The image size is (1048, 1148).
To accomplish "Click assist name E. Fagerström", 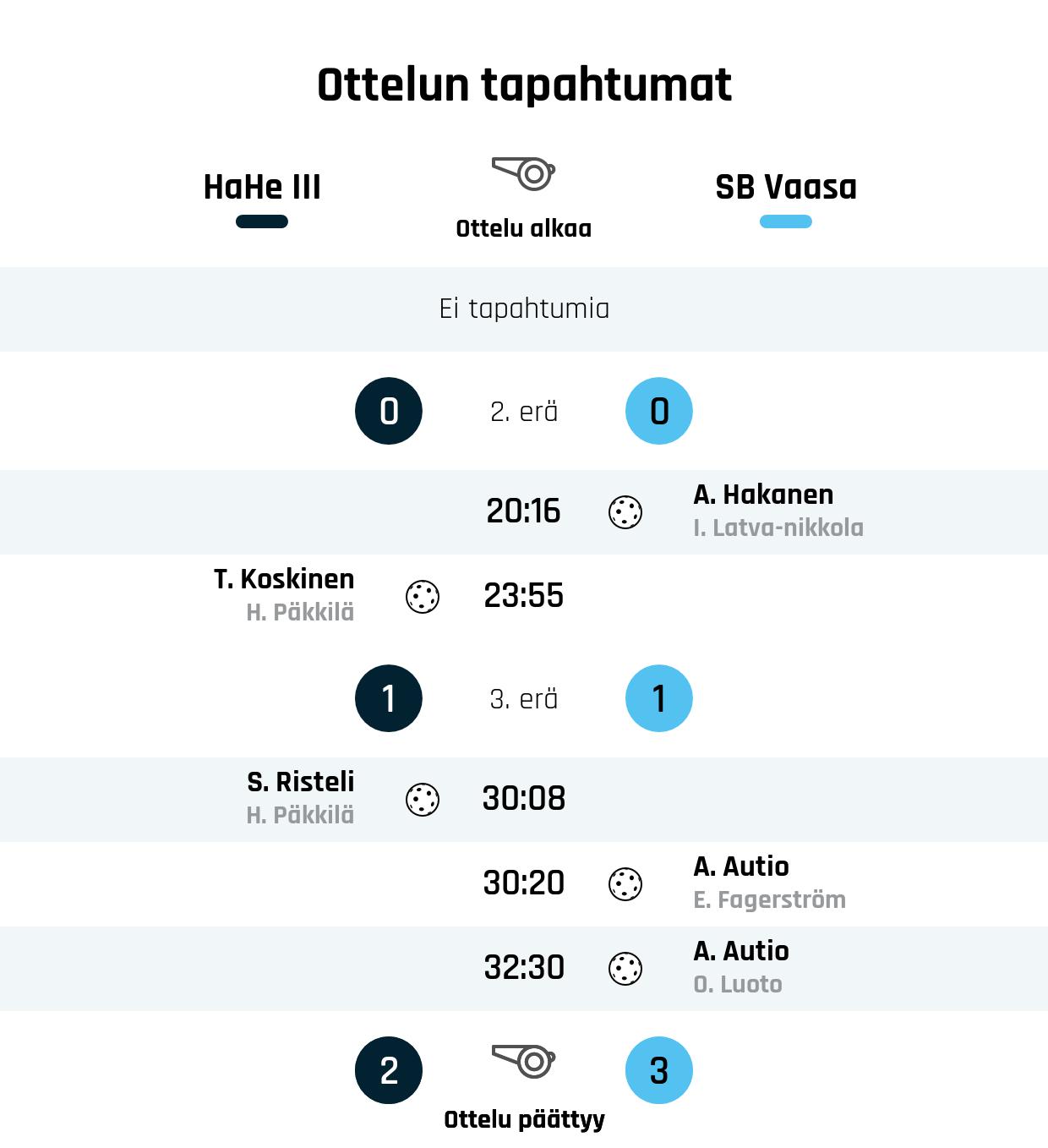I will click(x=769, y=899).
